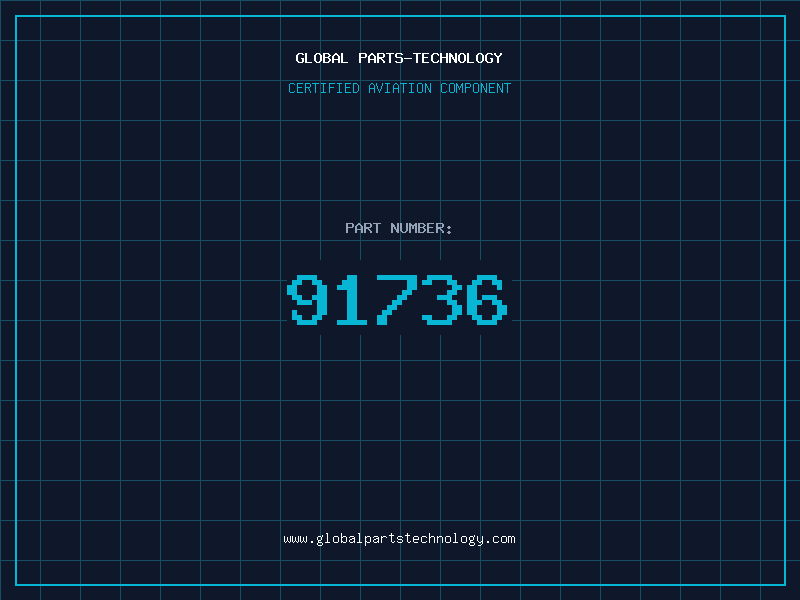Select the CERTIFIED AVIATION COMPONENT subtitle
Viewport: 800px width, 600px height.
399,88
